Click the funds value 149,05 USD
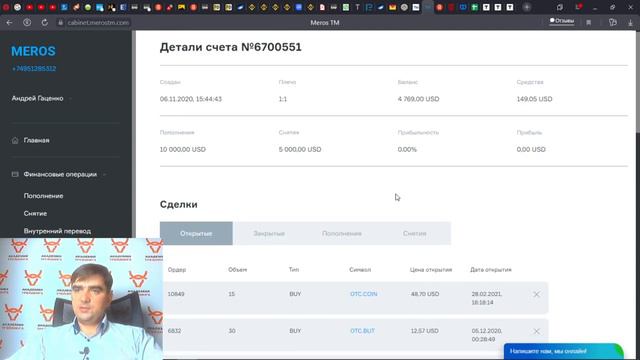 [x=534, y=99]
